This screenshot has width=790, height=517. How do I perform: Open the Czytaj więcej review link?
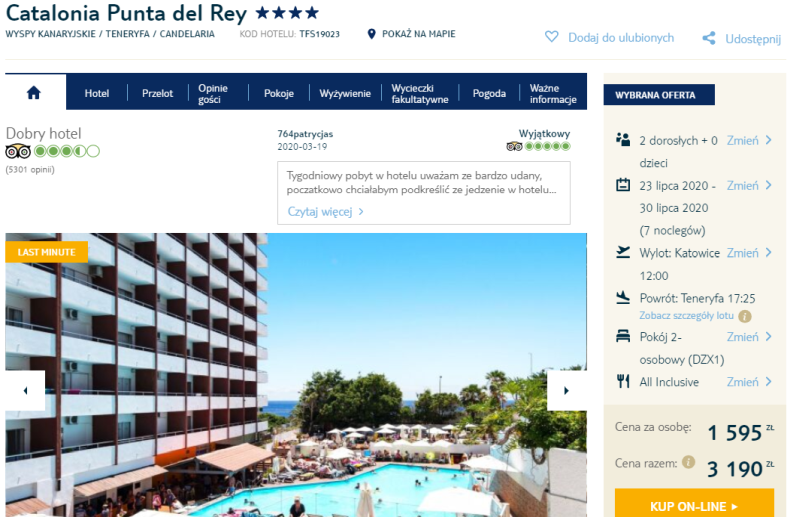pos(325,212)
